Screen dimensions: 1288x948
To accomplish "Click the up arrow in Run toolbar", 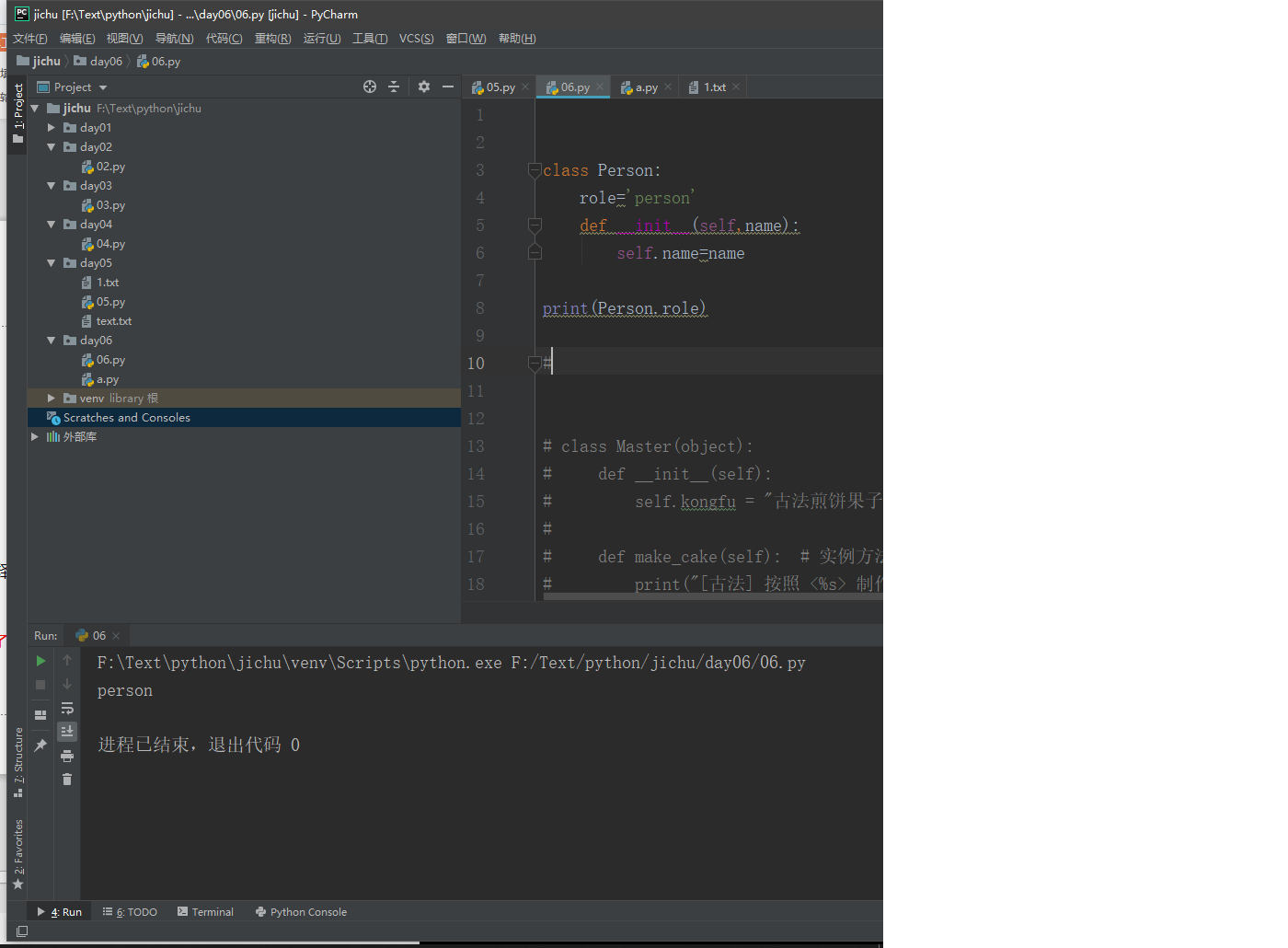I will [67, 660].
